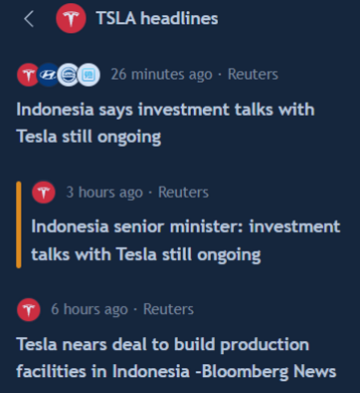Click Reuters source on the Bloomberg story
The image size is (360, 393).
[168, 309]
